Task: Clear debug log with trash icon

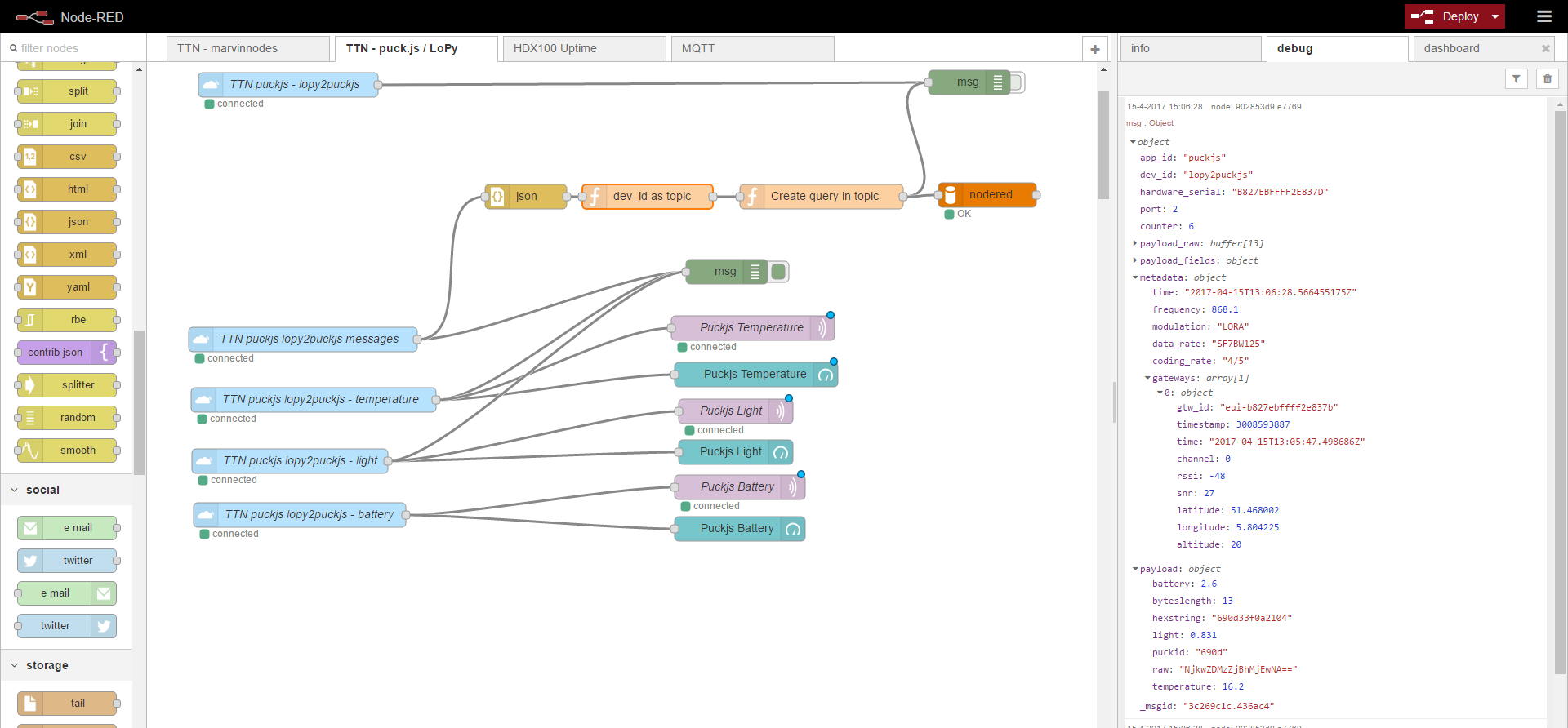Action: pos(1547,79)
